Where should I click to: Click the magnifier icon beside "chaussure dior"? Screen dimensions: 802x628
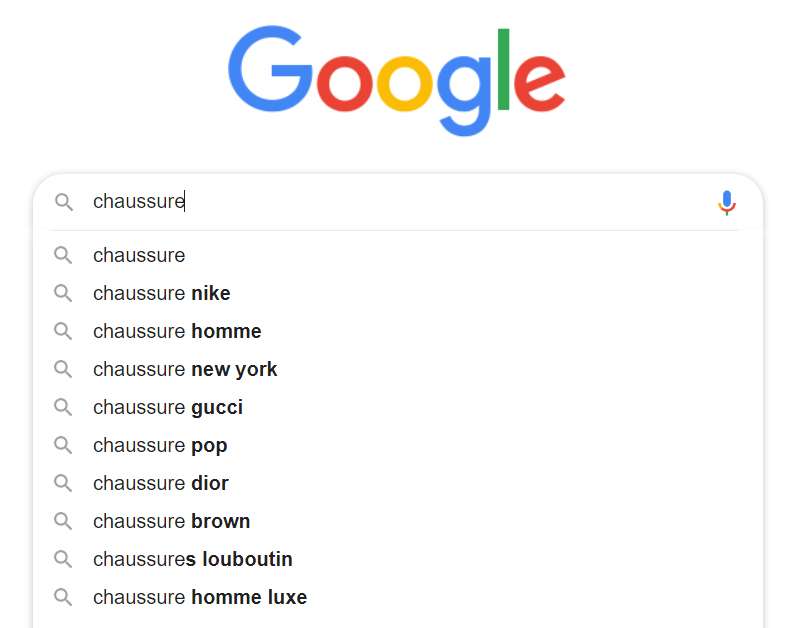click(64, 483)
